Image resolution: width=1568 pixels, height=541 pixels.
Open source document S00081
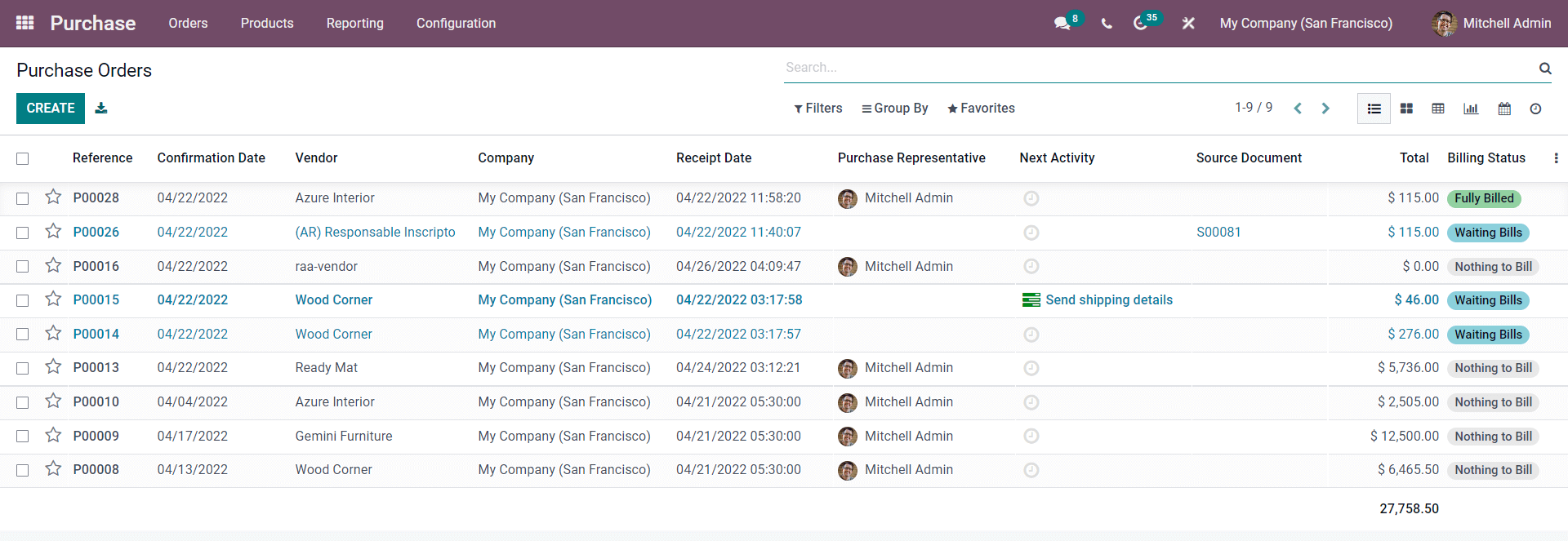(1218, 233)
